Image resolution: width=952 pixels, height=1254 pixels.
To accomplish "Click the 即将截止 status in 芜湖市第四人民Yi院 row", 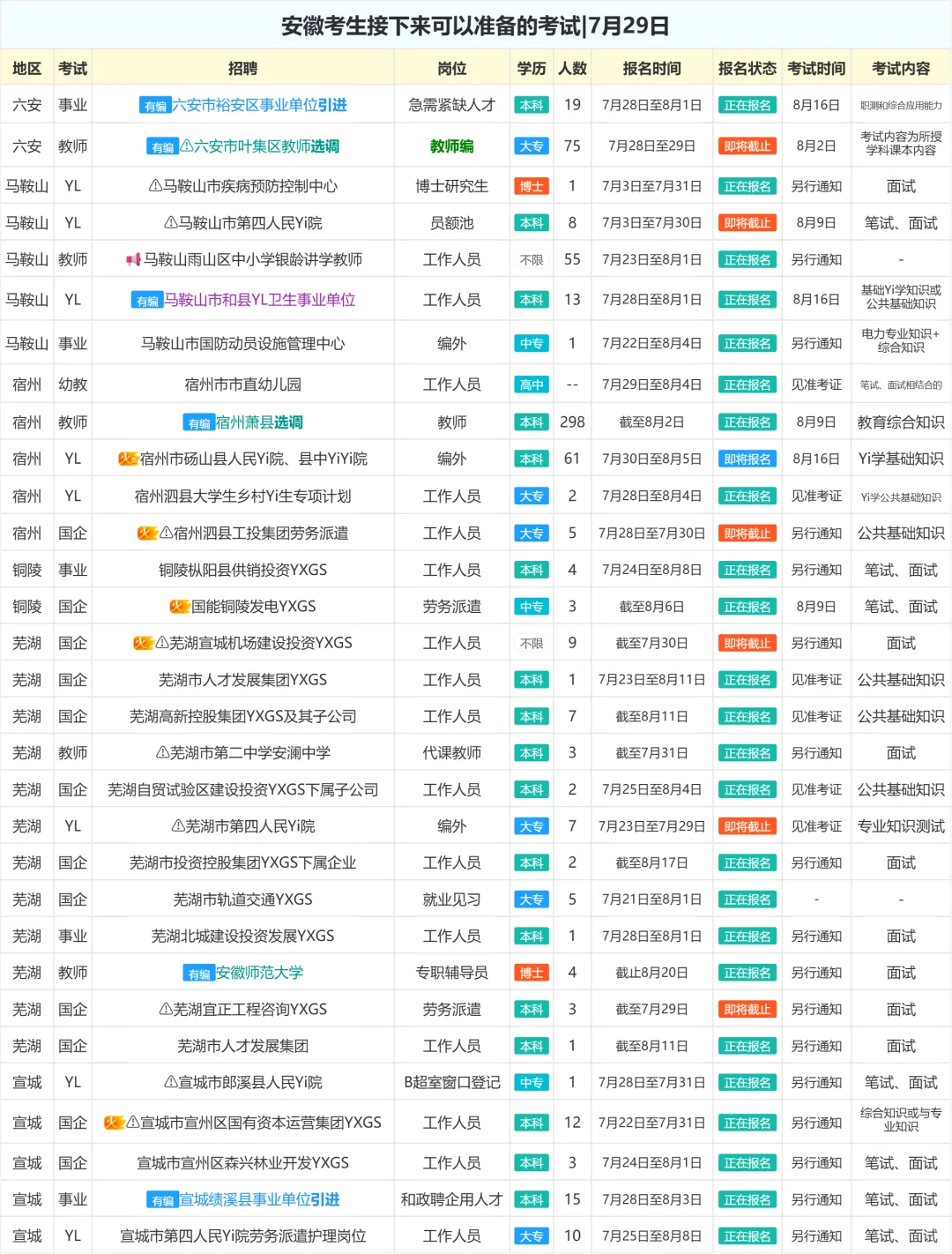I will [747, 827].
